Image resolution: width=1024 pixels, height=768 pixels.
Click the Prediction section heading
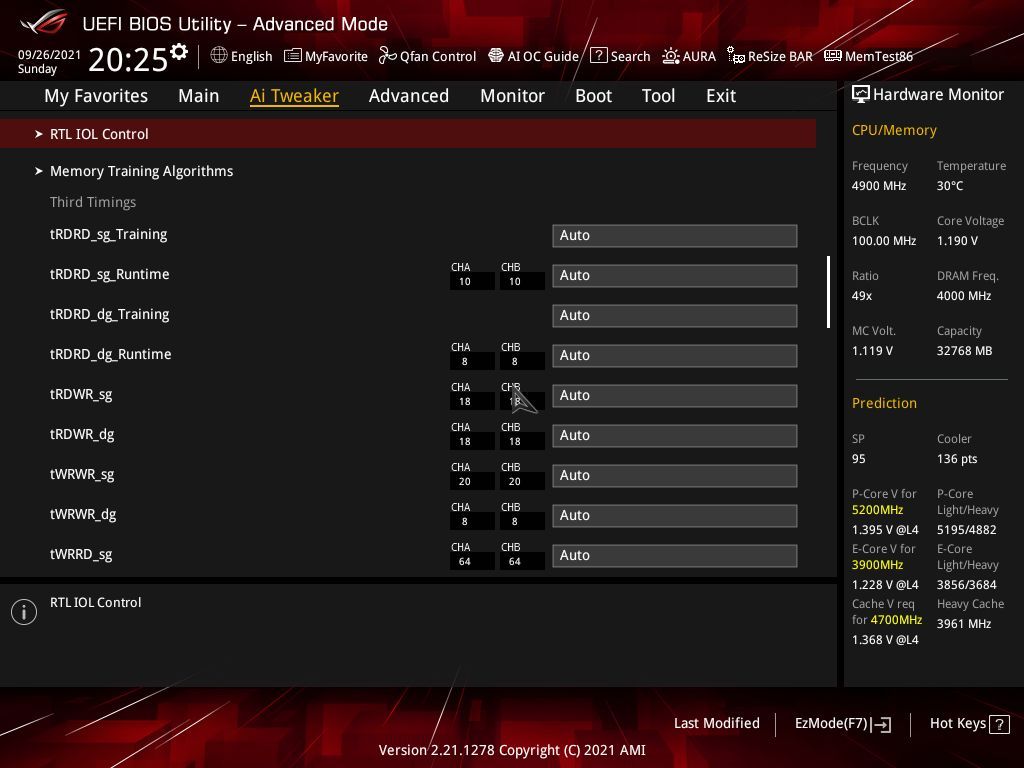tap(884, 403)
